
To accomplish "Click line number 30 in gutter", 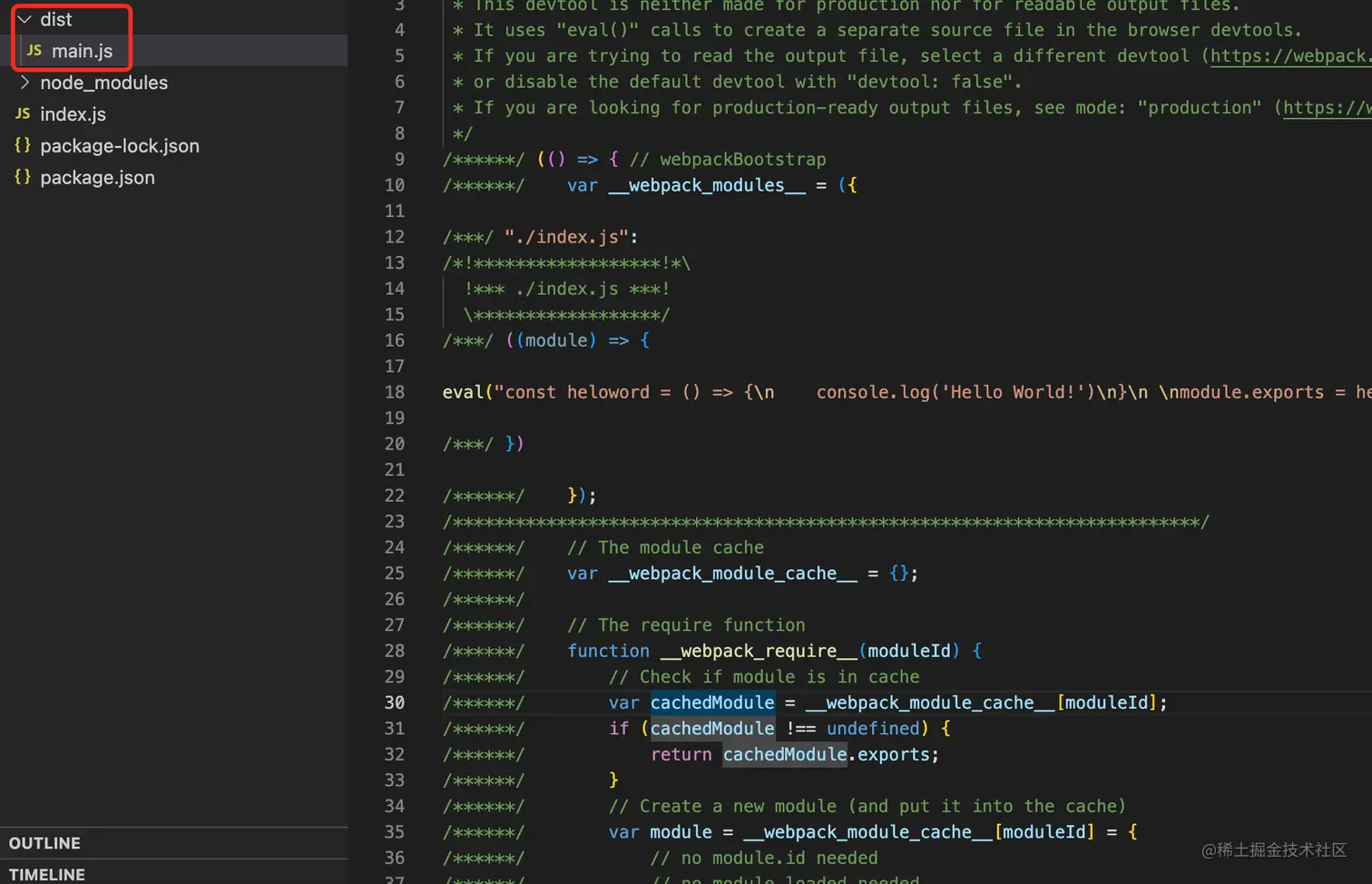I will click(395, 702).
